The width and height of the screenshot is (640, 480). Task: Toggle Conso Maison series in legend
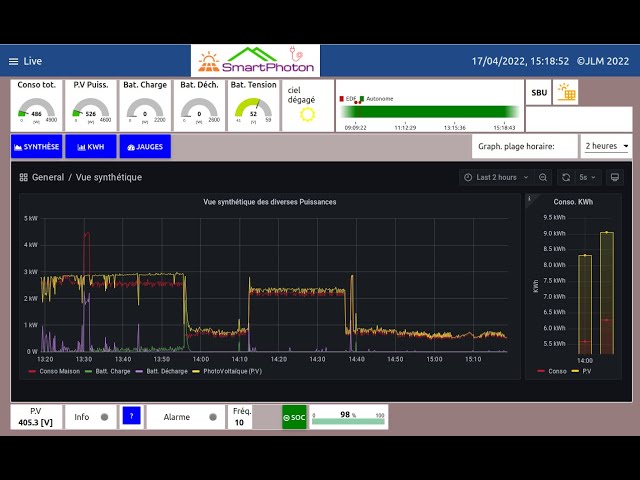coord(55,371)
